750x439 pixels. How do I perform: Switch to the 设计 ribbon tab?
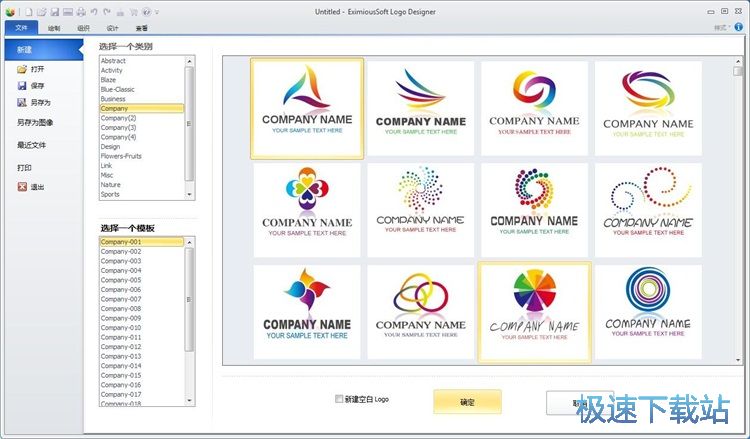[112, 28]
